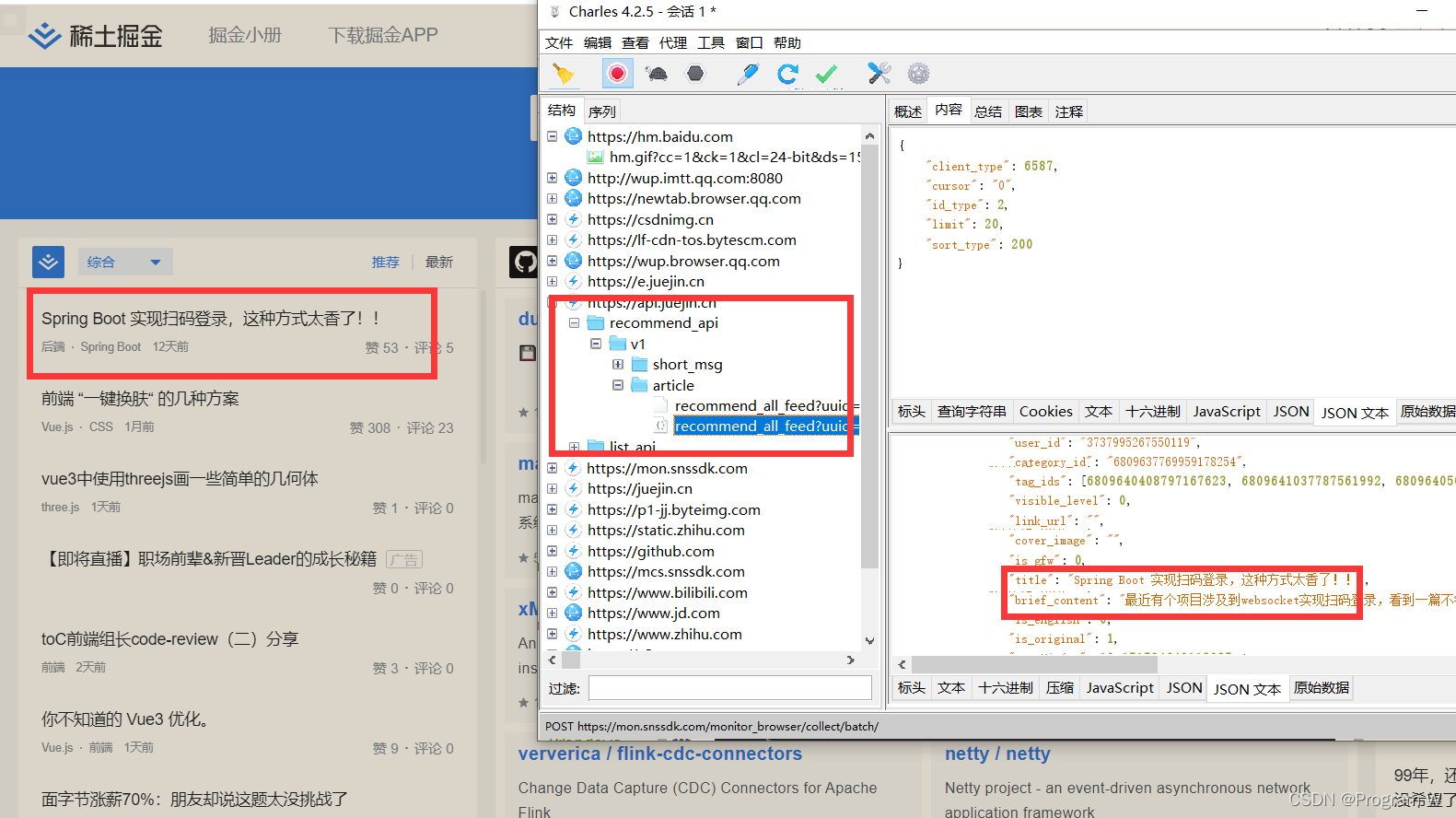Select https://www.zhihu.com host
1456x818 pixels.
tap(665, 634)
